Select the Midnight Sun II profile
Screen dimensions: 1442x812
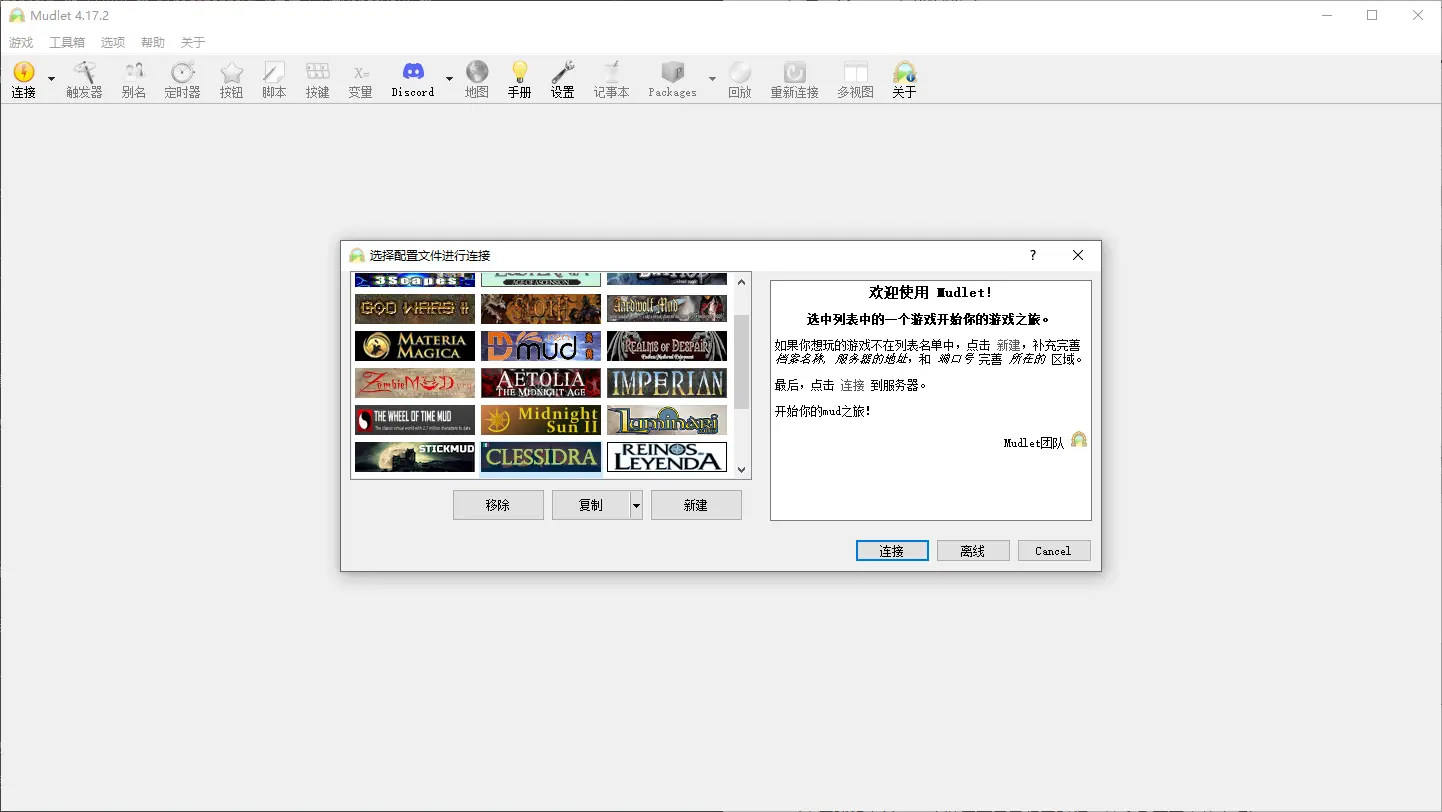(541, 420)
